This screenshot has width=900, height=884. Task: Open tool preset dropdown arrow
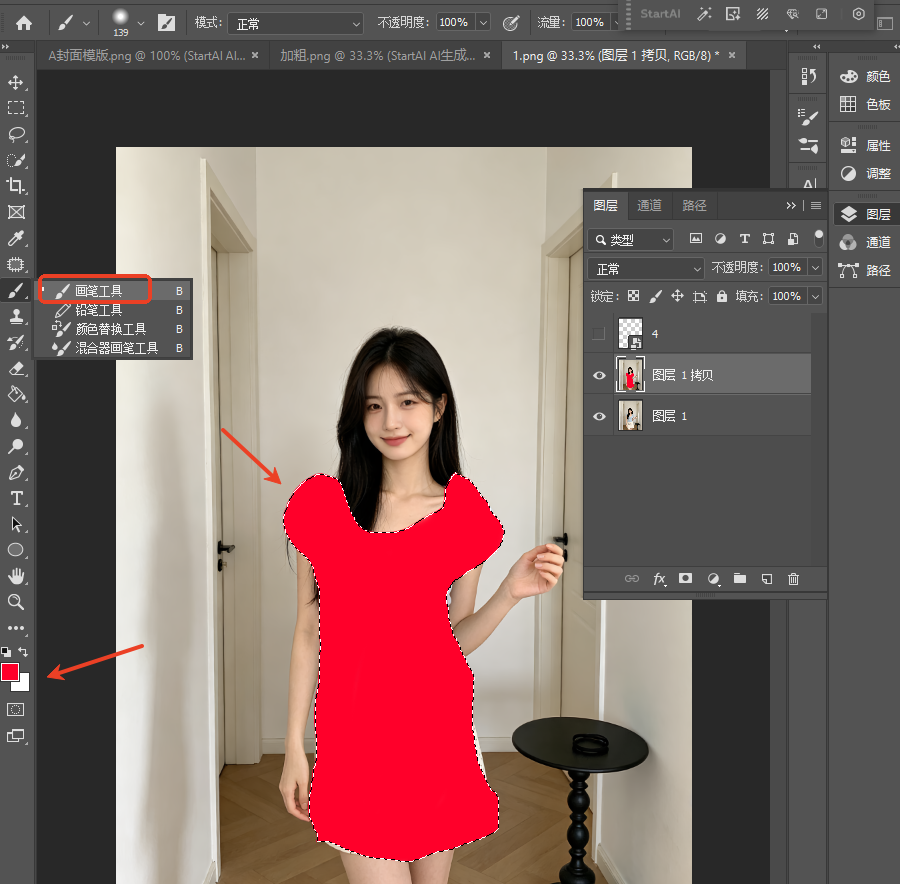tap(86, 23)
